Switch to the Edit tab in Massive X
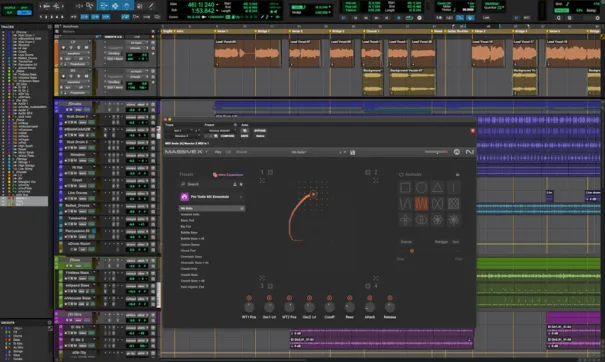Image resolution: width=605 pixels, height=362 pixels. [x=228, y=152]
